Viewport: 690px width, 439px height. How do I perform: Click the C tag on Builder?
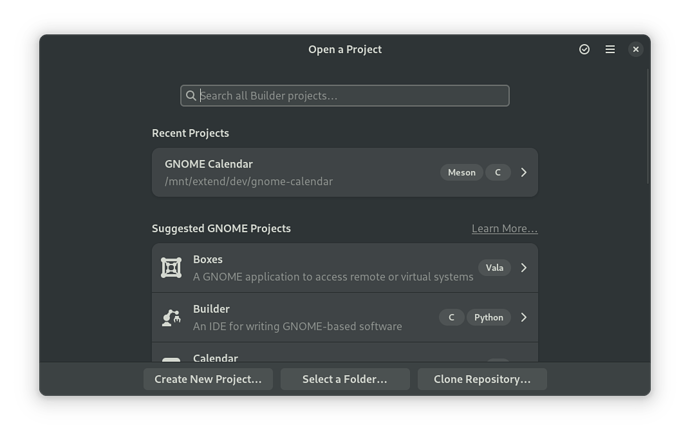click(451, 317)
